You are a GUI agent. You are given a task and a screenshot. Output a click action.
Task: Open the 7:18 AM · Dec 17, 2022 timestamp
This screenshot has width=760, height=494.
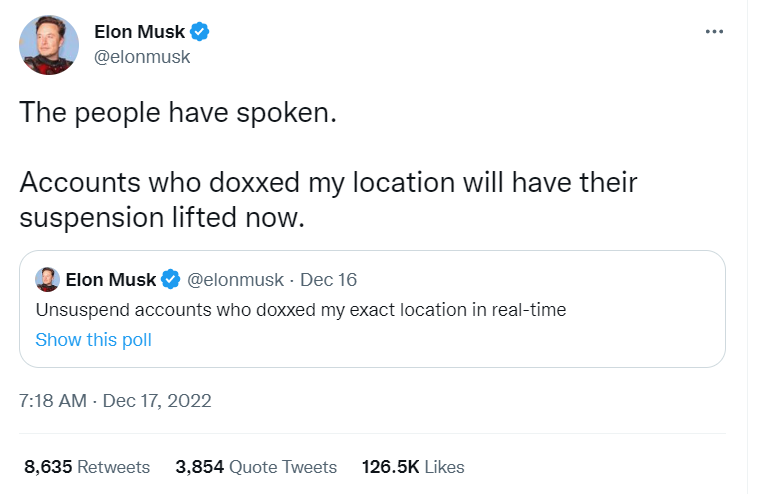click(115, 401)
